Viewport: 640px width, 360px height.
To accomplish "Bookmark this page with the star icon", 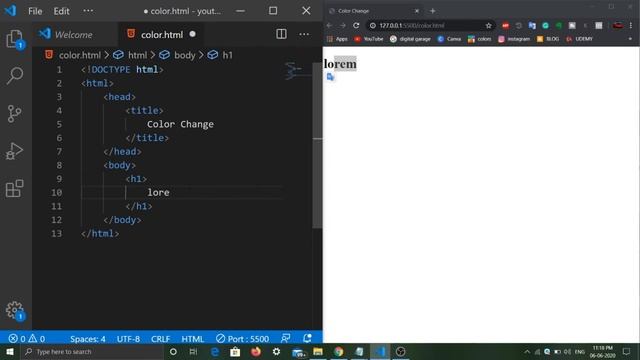I will [489, 25].
